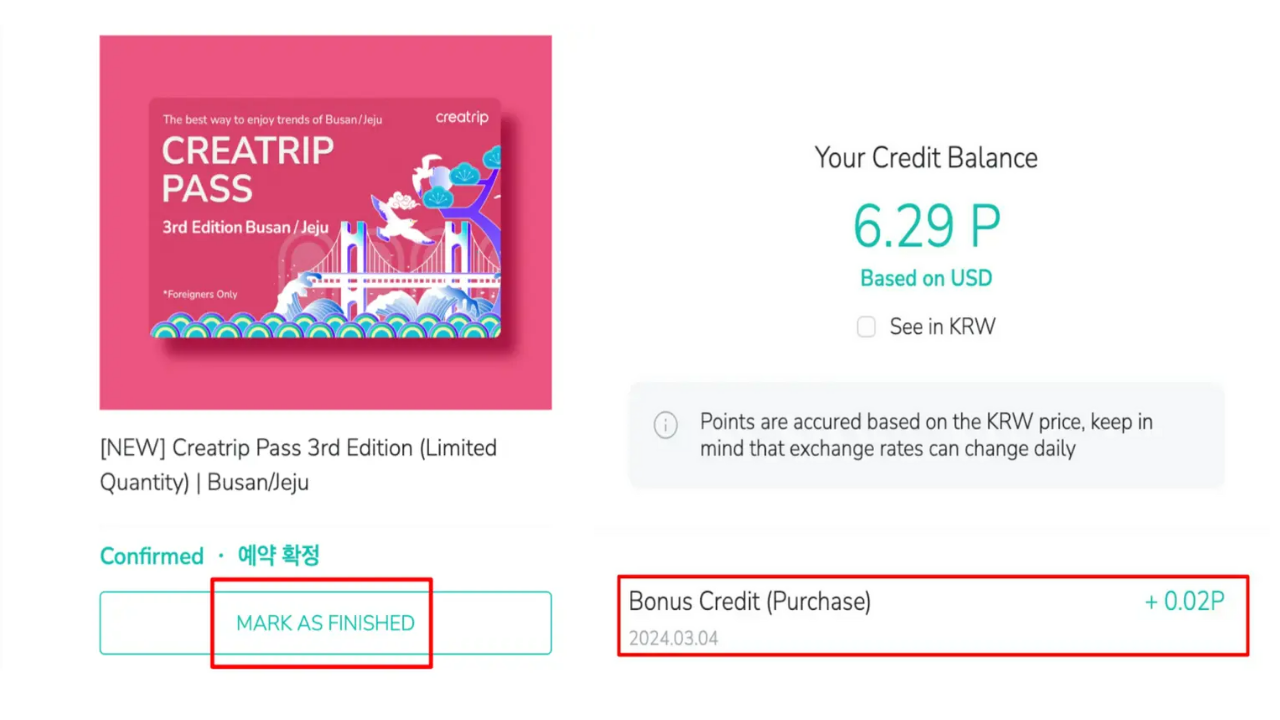The width and height of the screenshot is (1280, 720).
Task: Click the green Confirmed status text
Action: [151, 556]
